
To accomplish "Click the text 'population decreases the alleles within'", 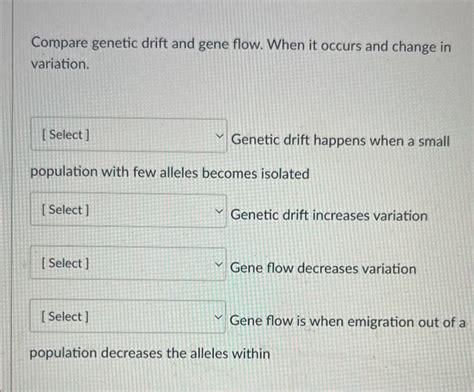I will [150, 353].
